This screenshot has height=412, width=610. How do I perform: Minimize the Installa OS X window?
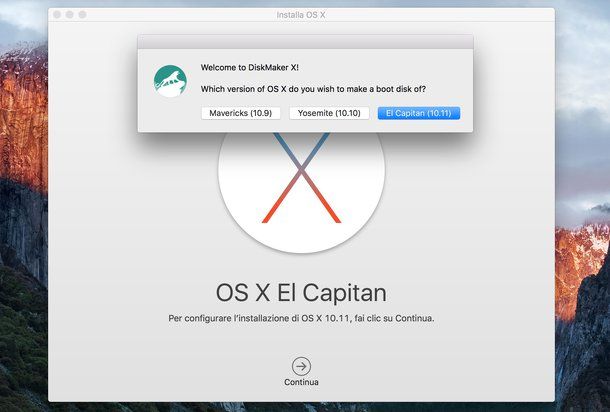click(x=70, y=14)
